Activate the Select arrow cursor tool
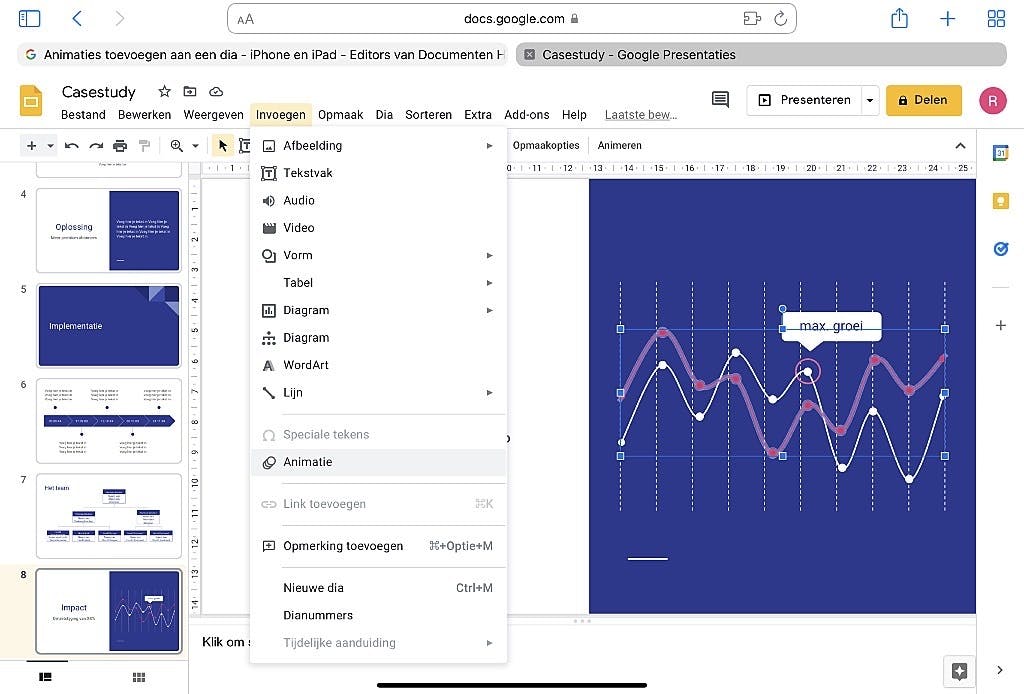 (223, 146)
